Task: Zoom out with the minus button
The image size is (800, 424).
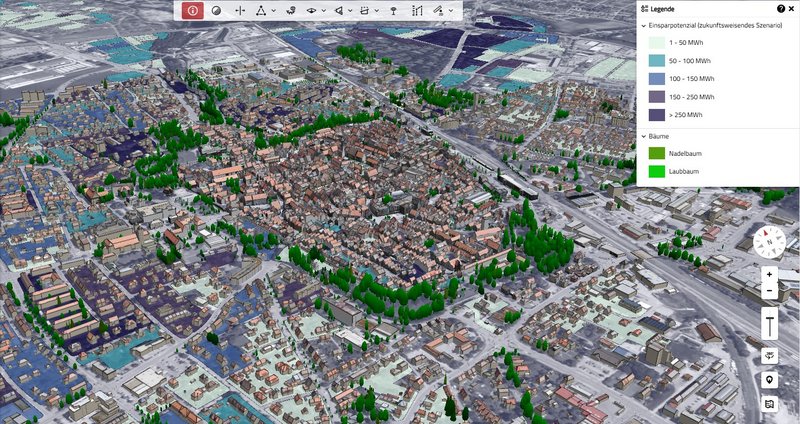Action: (769, 291)
